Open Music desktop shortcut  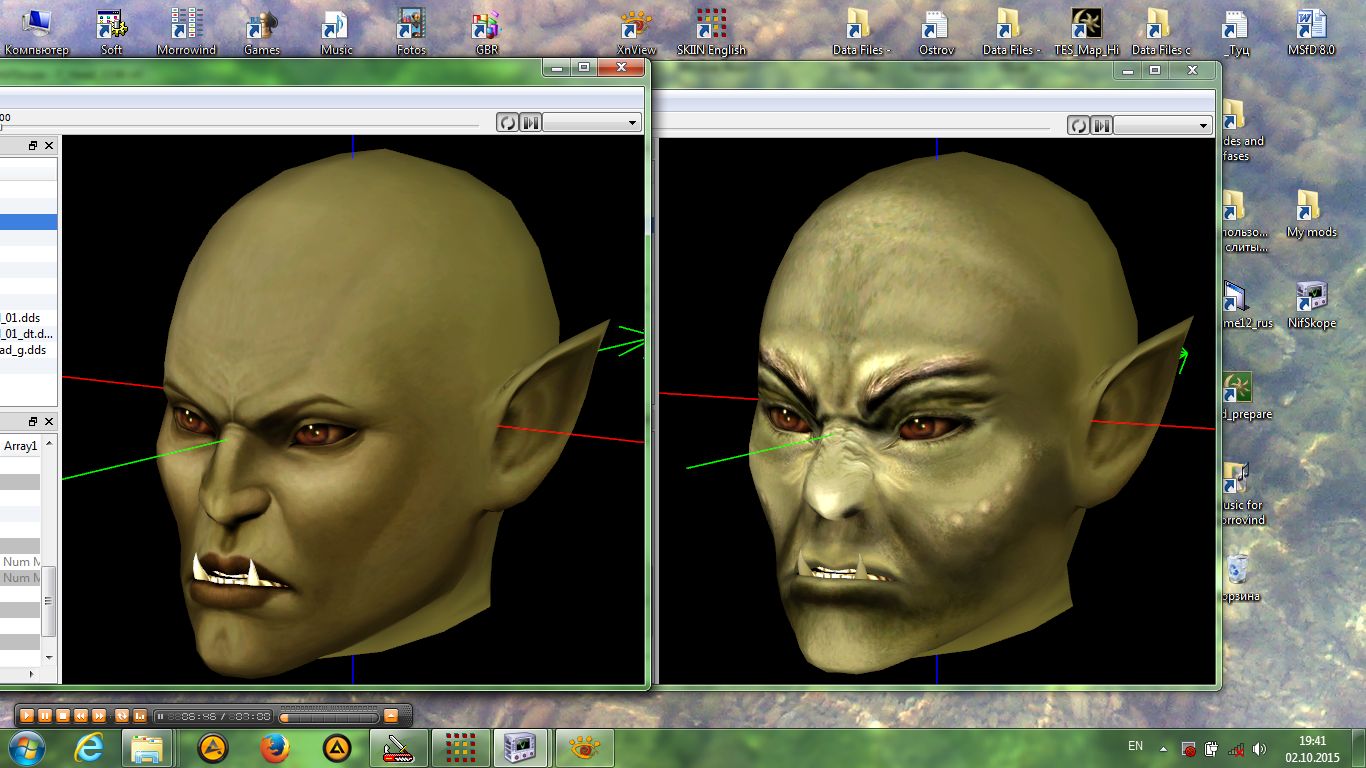pyautogui.click(x=337, y=30)
